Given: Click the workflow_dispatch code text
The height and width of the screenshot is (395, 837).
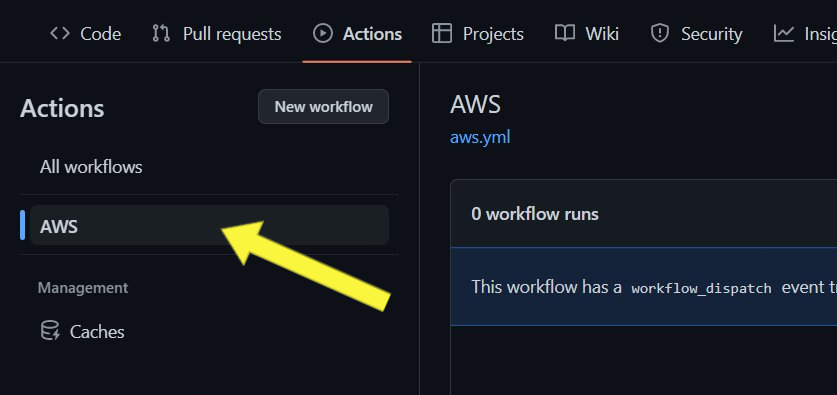Looking at the screenshot, I should coord(701,289).
